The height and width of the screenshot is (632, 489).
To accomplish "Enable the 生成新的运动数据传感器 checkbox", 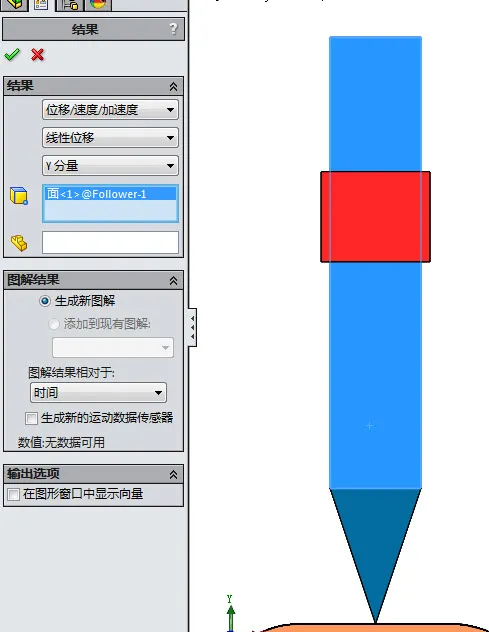I will click(x=31, y=418).
